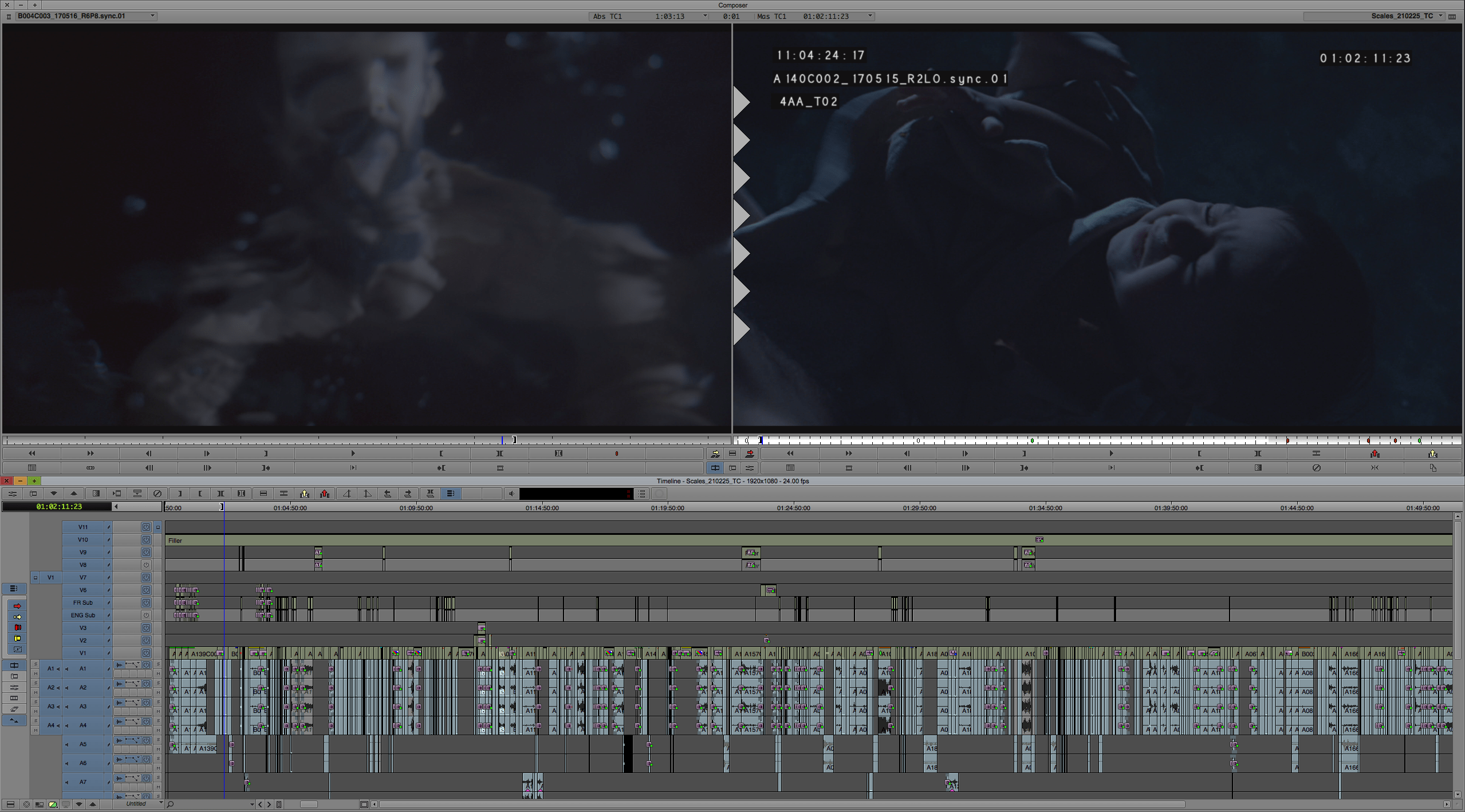Click the Play button in the transport controls

tap(353, 453)
